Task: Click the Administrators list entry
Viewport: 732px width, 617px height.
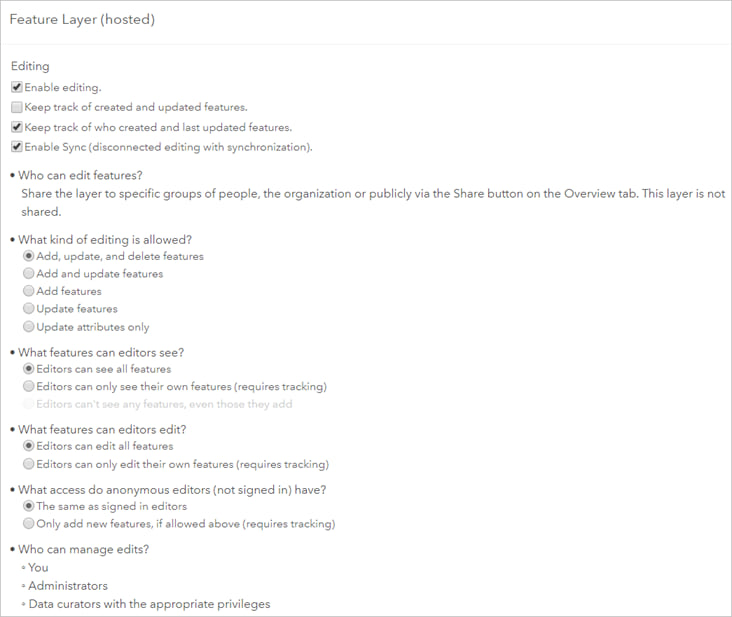Action: click(68, 586)
